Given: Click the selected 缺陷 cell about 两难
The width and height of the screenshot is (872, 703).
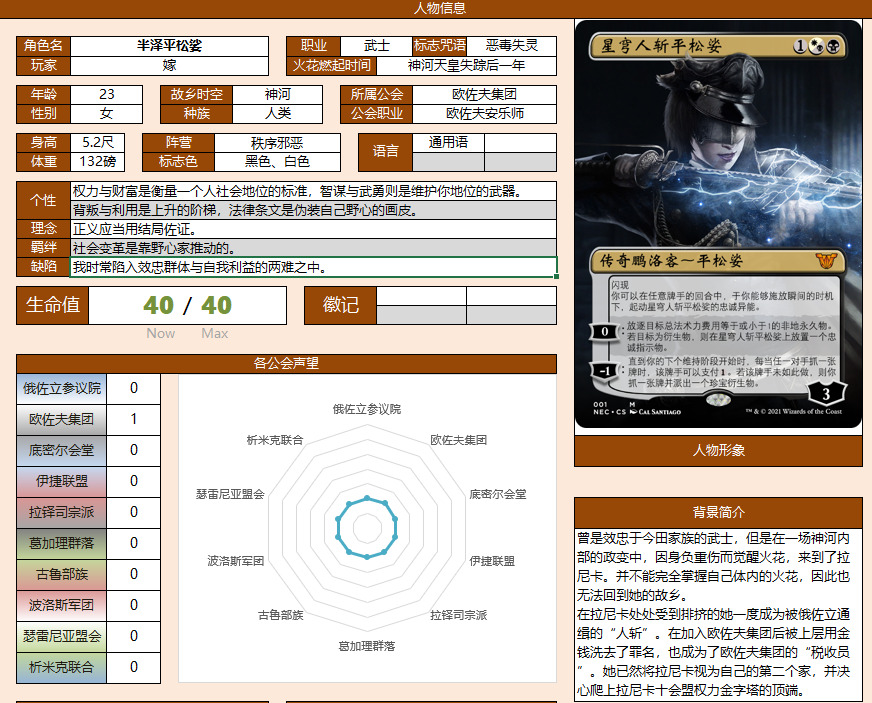Looking at the screenshot, I should [x=314, y=267].
